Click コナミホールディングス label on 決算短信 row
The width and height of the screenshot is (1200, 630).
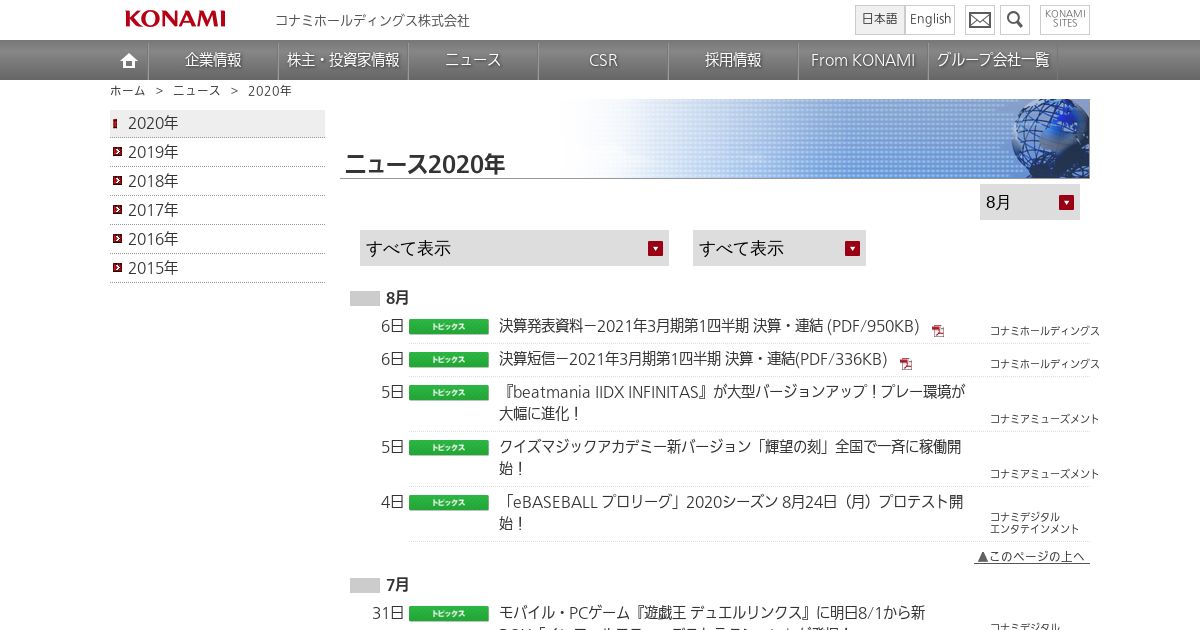(1045, 364)
